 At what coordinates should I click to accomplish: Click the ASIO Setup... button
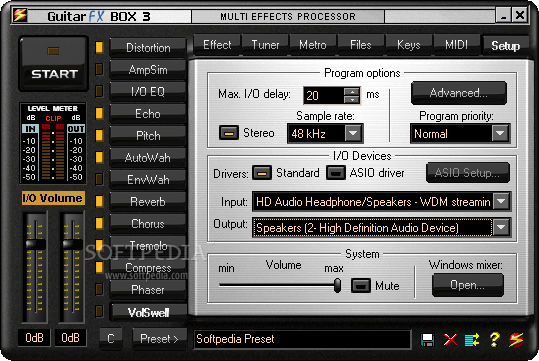[x=468, y=173]
